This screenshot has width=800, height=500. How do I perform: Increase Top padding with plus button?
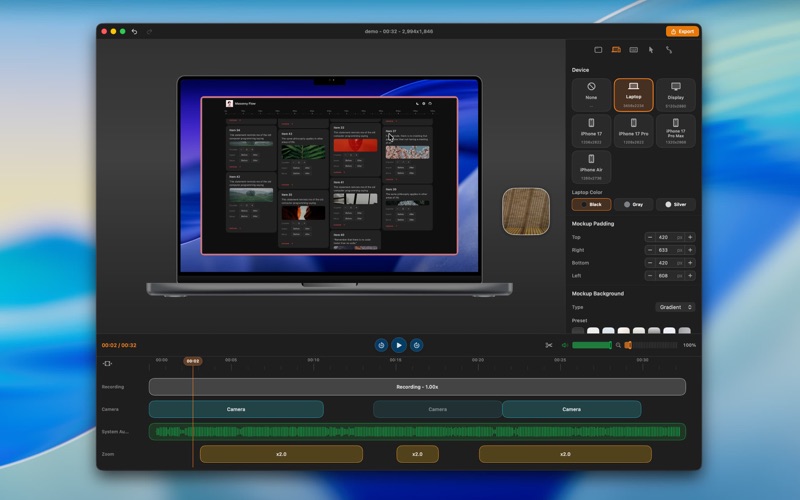point(690,237)
